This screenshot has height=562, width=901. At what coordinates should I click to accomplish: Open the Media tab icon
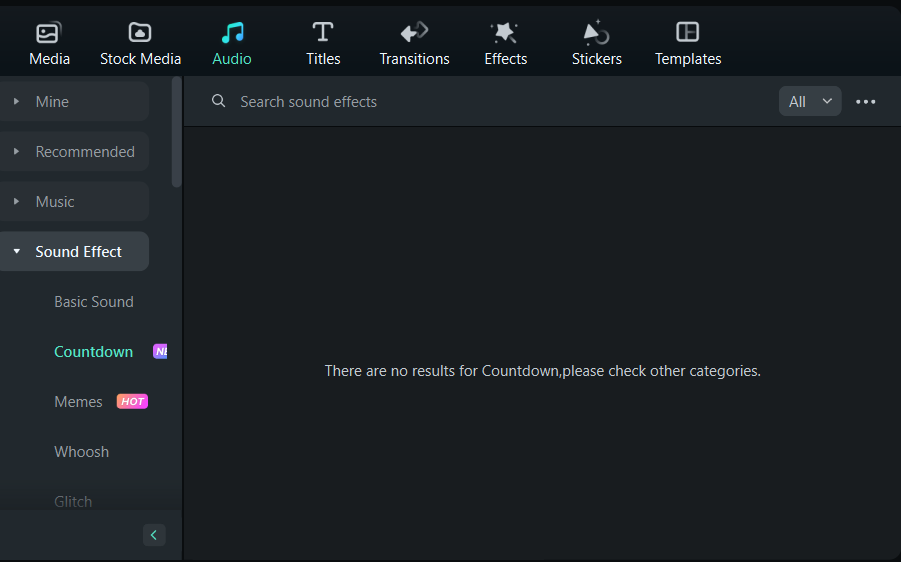pos(49,32)
